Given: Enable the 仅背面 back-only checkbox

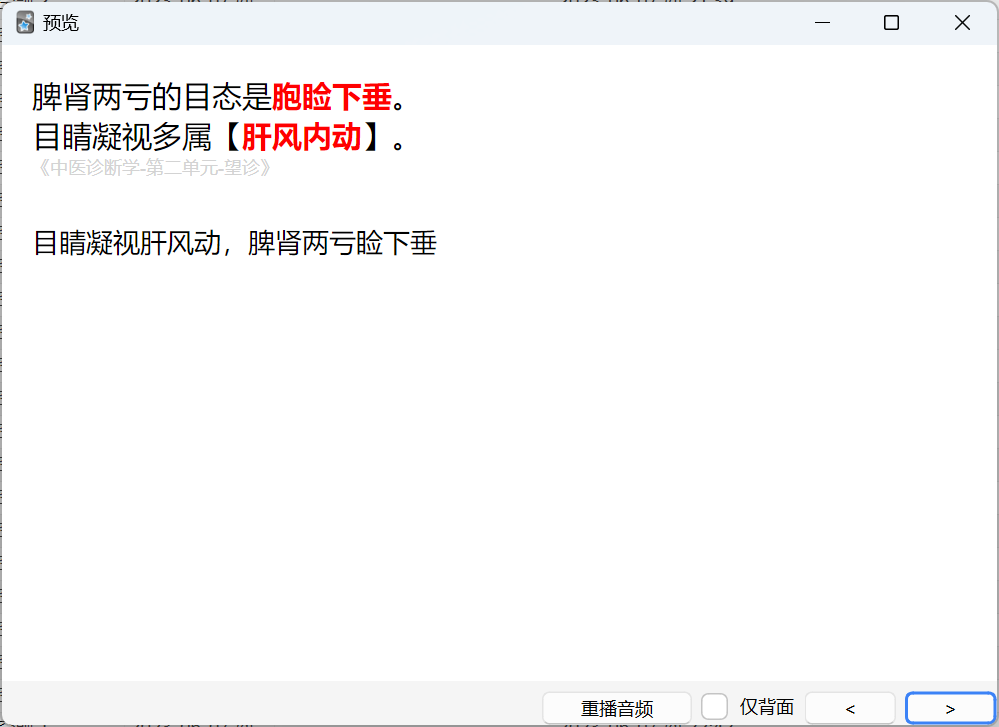Looking at the screenshot, I should coord(714,707).
